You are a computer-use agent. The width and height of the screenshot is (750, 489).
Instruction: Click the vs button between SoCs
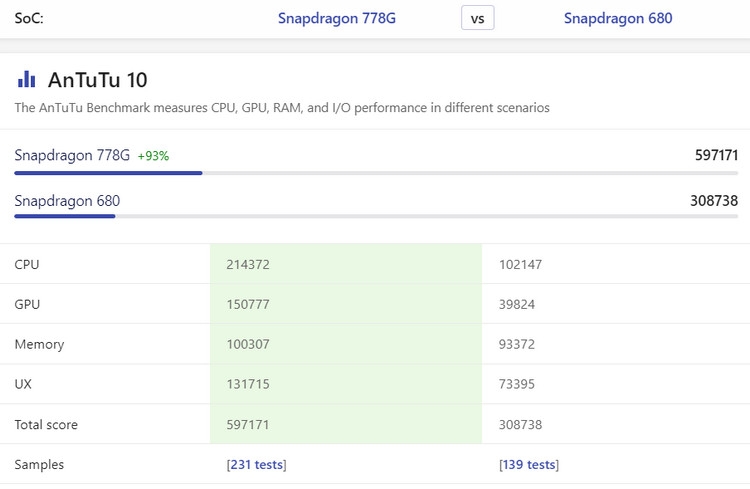pos(477,18)
